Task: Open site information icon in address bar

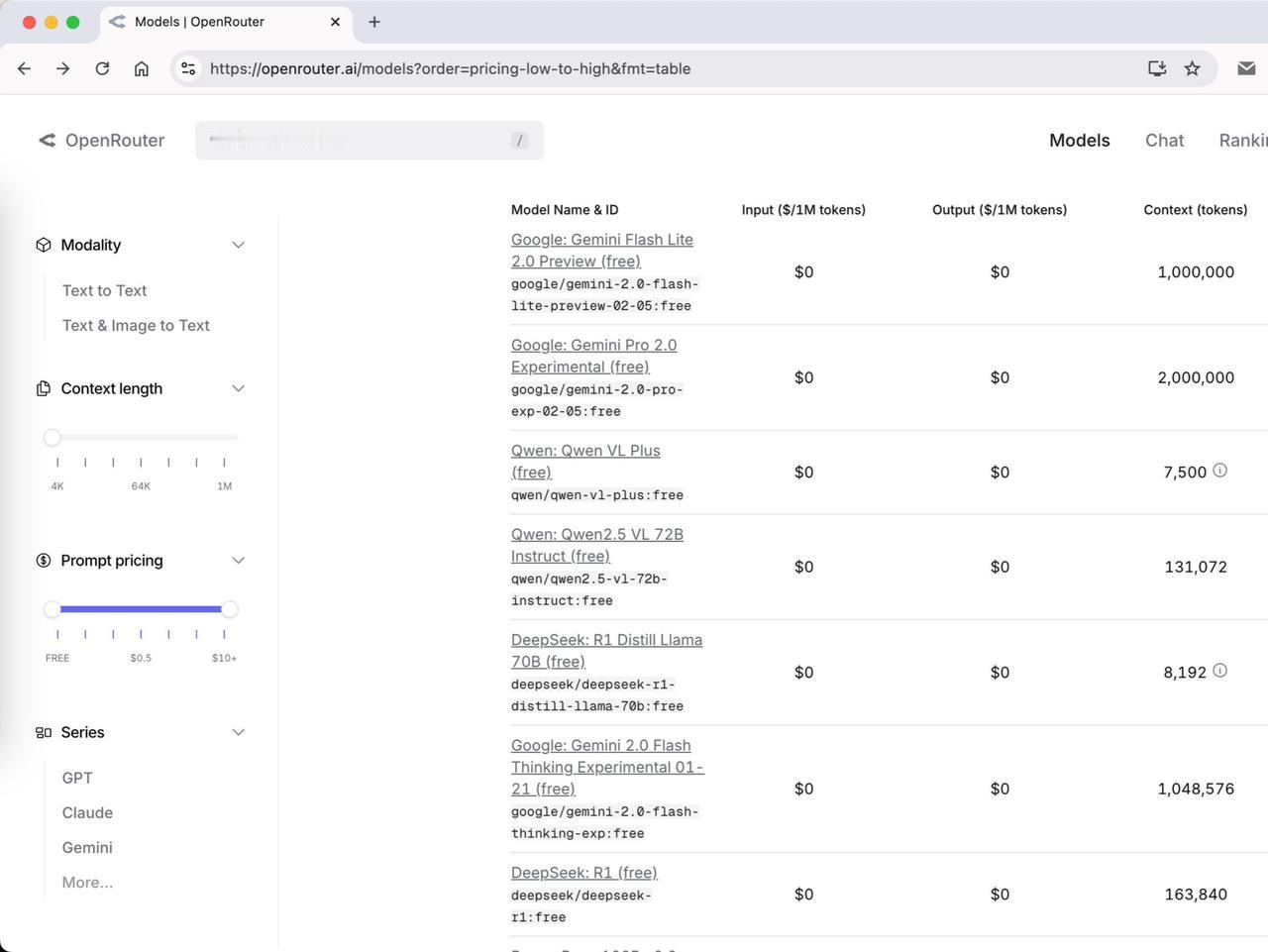Action: point(188,68)
